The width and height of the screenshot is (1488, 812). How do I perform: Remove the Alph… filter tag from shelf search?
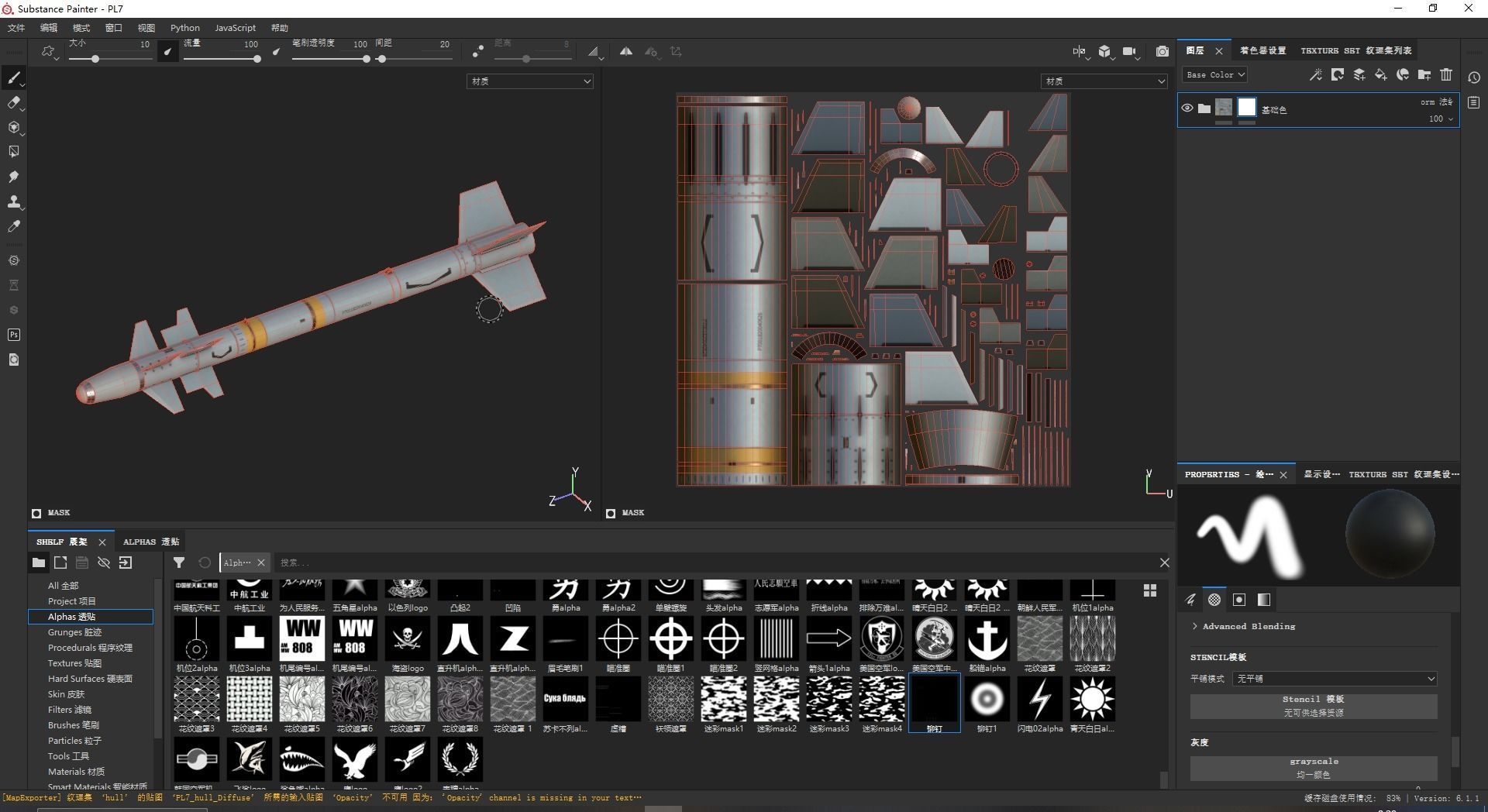(x=261, y=563)
